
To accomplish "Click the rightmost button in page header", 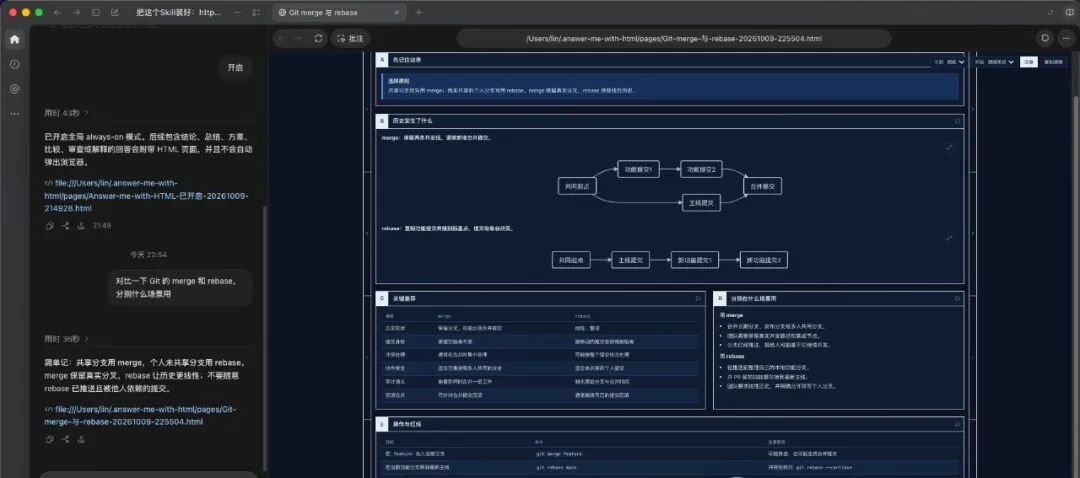I will (1052, 62).
